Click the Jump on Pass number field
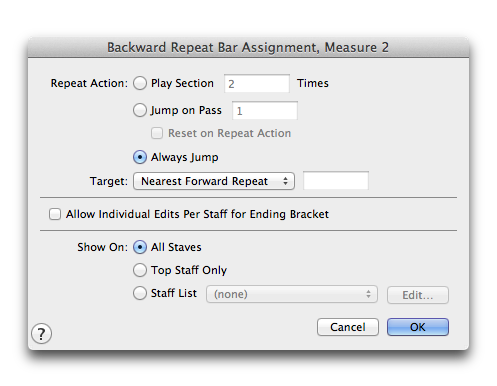This screenshot has width=497, height=386. [265, 110]
